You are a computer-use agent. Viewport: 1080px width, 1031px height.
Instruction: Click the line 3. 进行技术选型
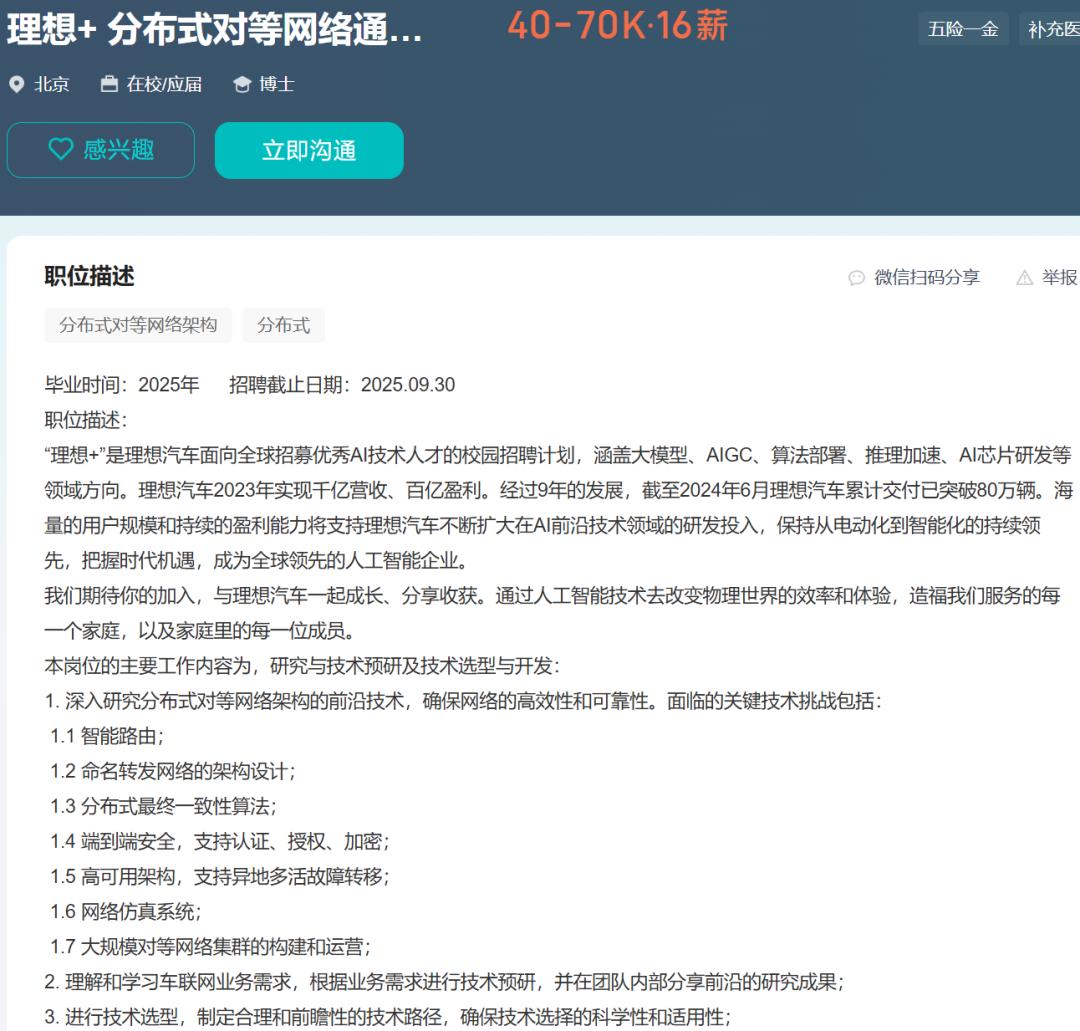click(x=388, y=1017)
